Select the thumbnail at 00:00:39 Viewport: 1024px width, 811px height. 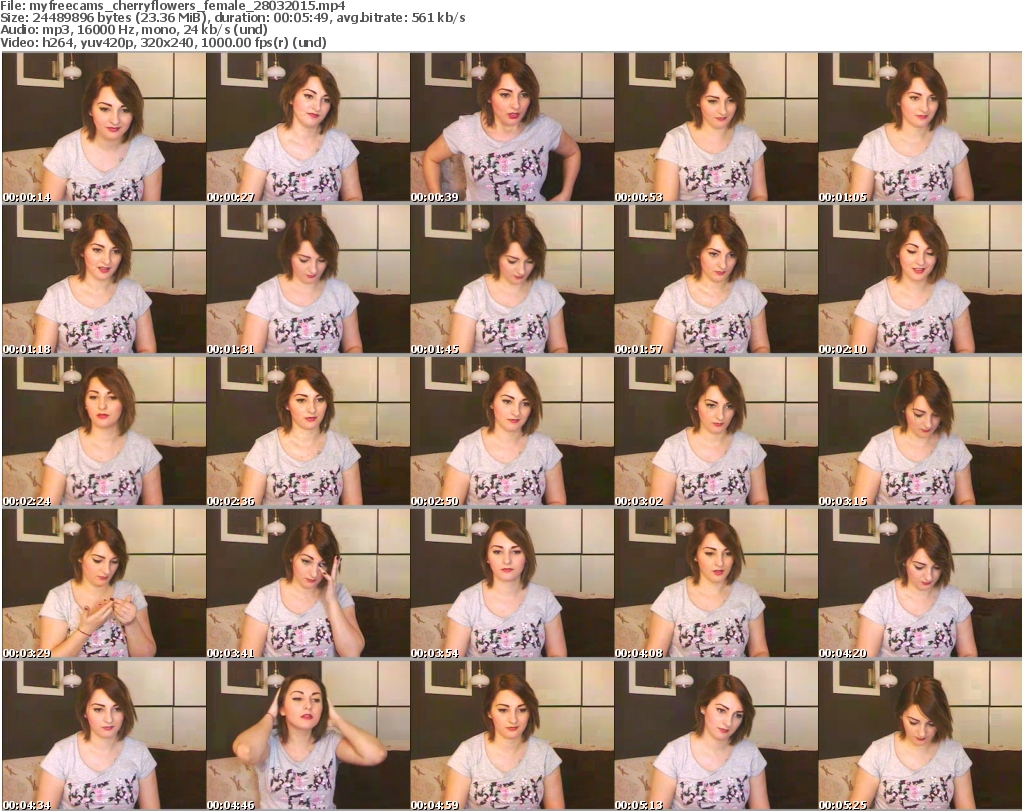512,127
